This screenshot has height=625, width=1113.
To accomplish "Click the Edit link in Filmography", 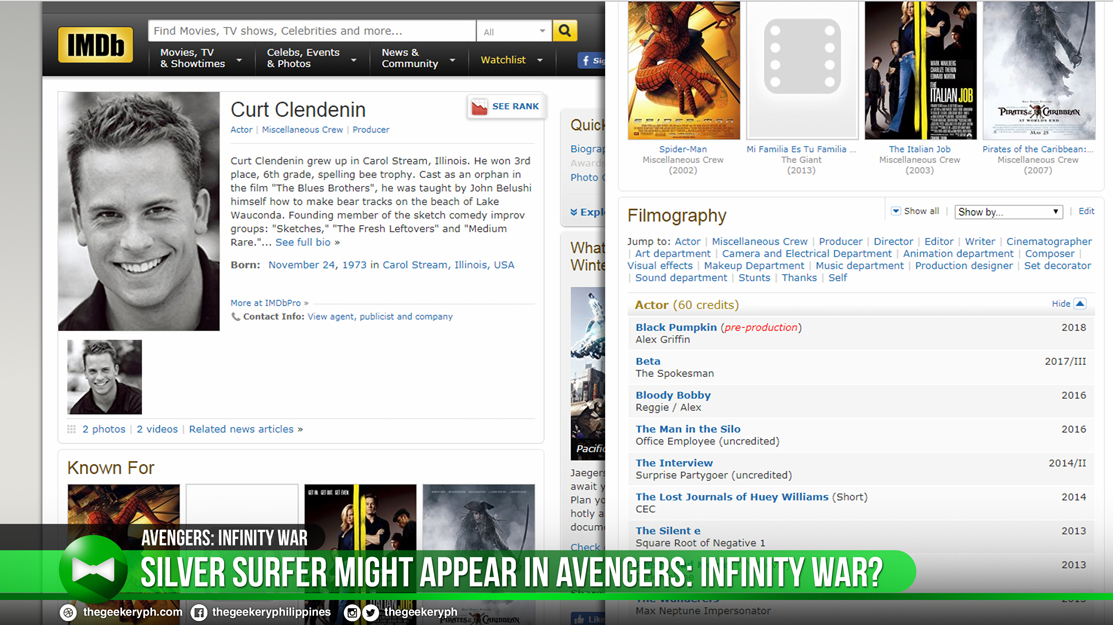I will 1086,211.
